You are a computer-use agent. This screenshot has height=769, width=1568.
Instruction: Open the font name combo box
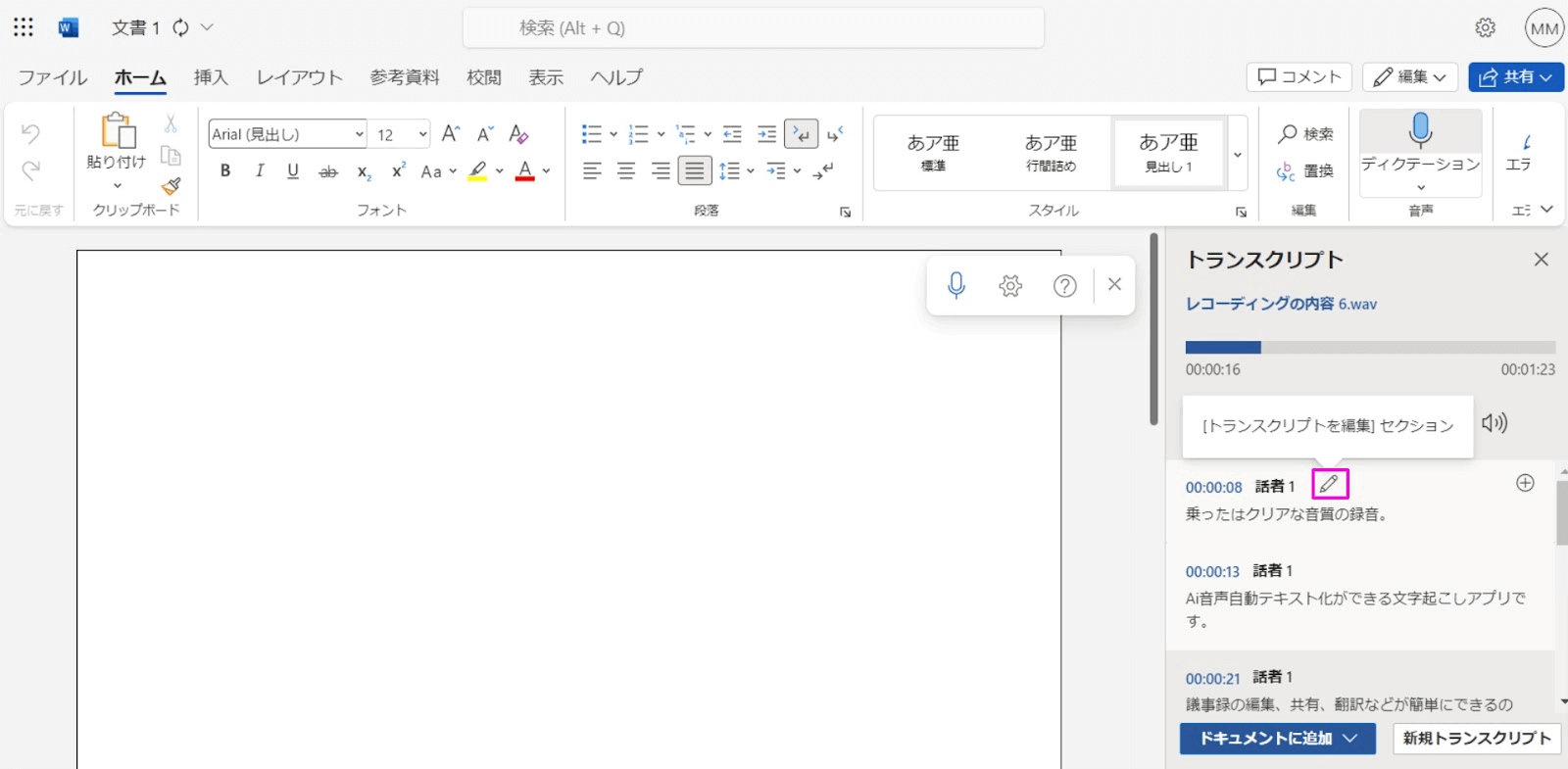287,134
